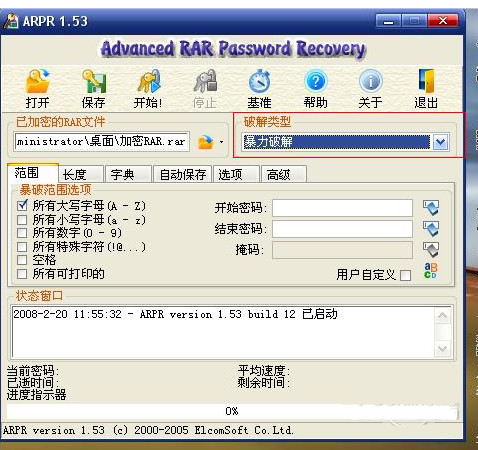Viewport: 478px width, 450px height.
Task: Expand the 破解类型 dropdown arrow
Action: pyautogui.click(x=440, y=142)
